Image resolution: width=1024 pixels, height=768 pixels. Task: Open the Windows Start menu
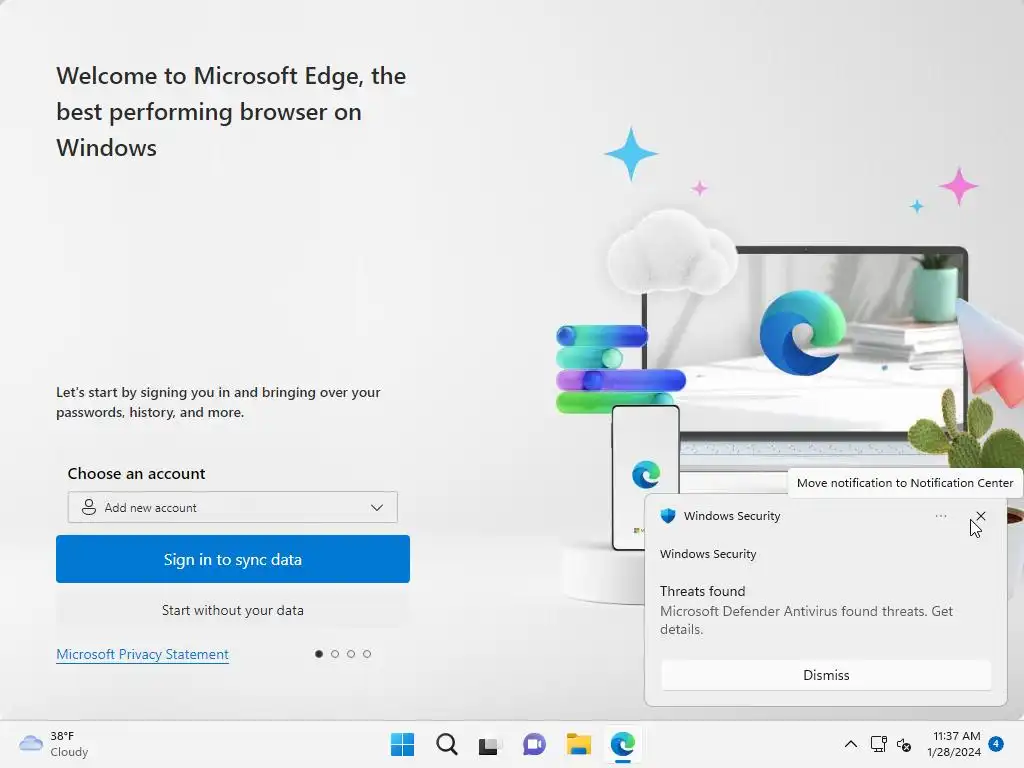pos(402,744)
